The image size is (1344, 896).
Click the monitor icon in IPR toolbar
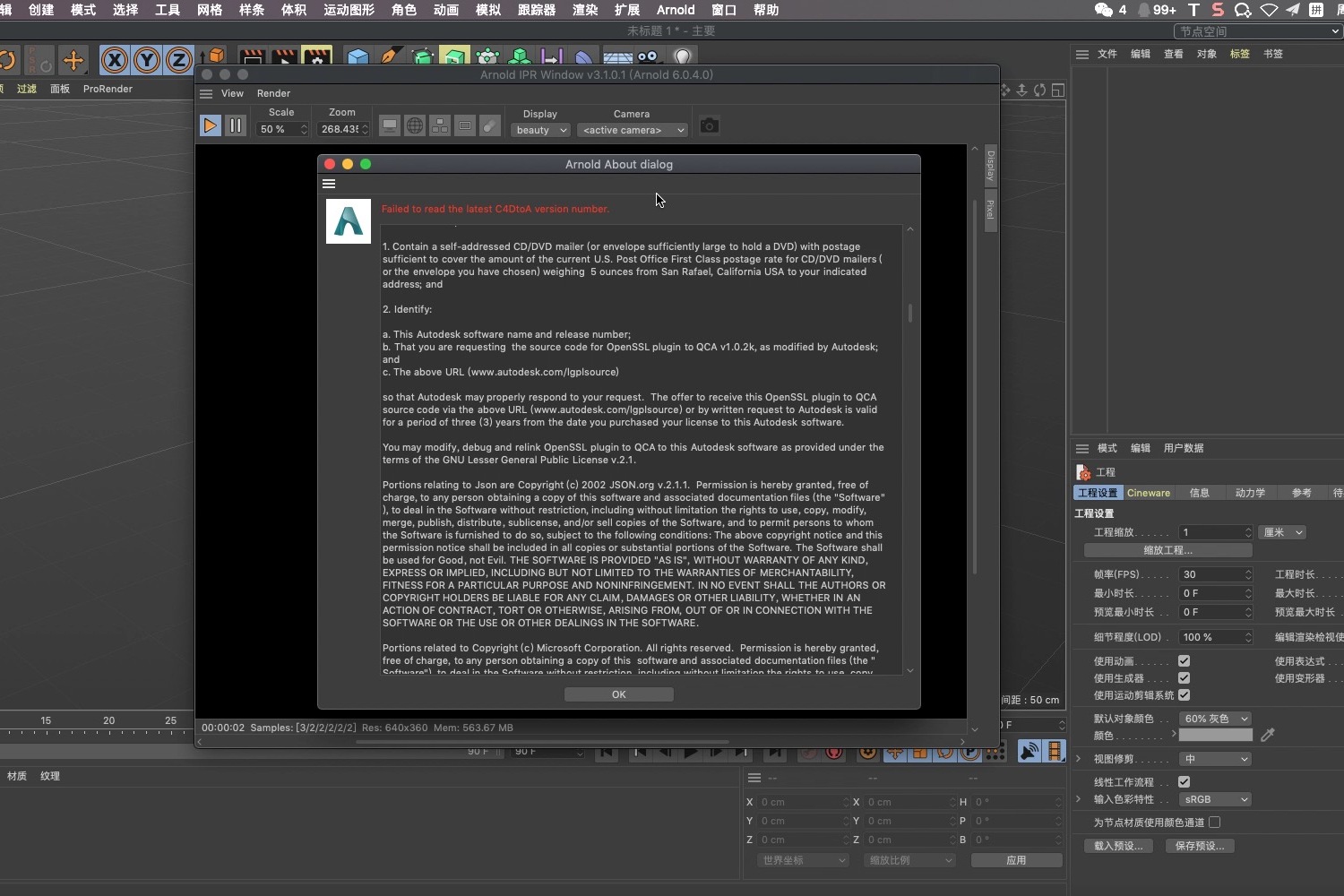390,126
